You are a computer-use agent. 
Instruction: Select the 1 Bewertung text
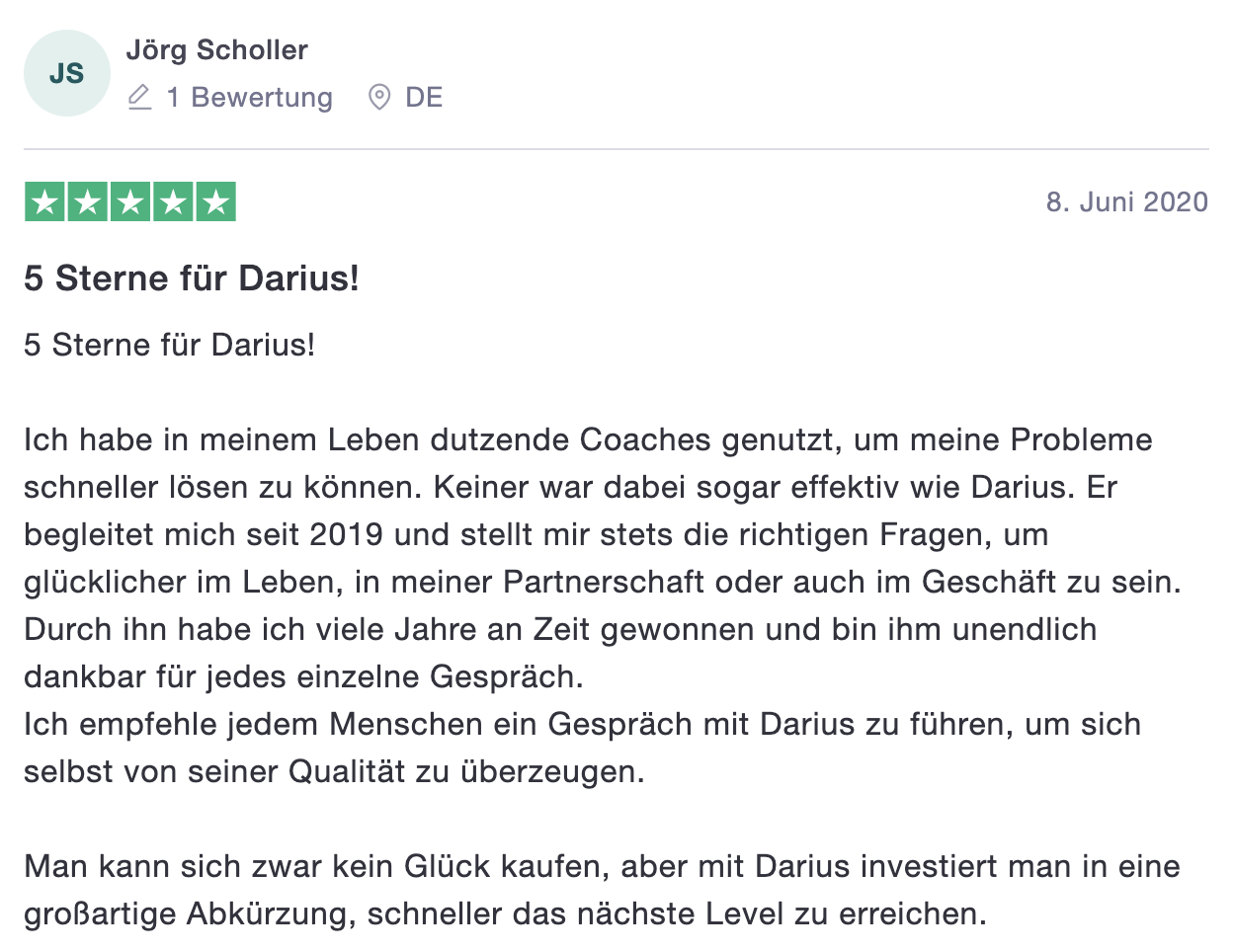pyautogui.click(x=249, y=97)
